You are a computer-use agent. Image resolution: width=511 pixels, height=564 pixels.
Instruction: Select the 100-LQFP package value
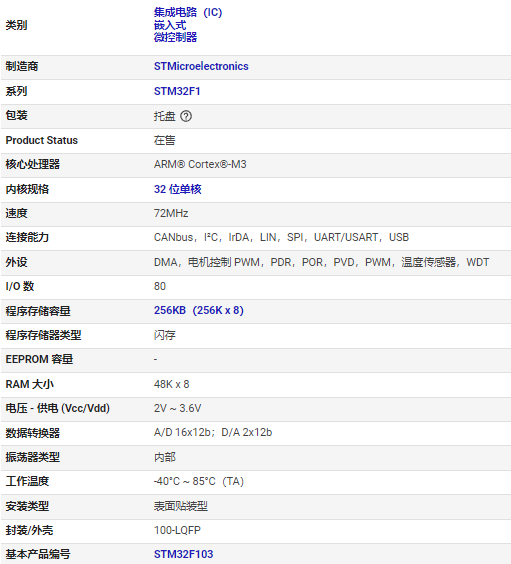(177, 530)
